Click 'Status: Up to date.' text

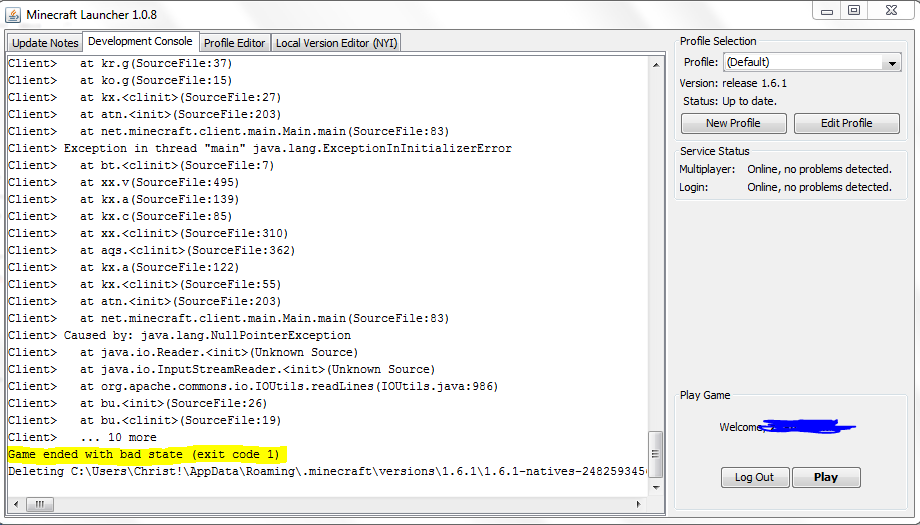pyautogui.click(x=729, y=101)
